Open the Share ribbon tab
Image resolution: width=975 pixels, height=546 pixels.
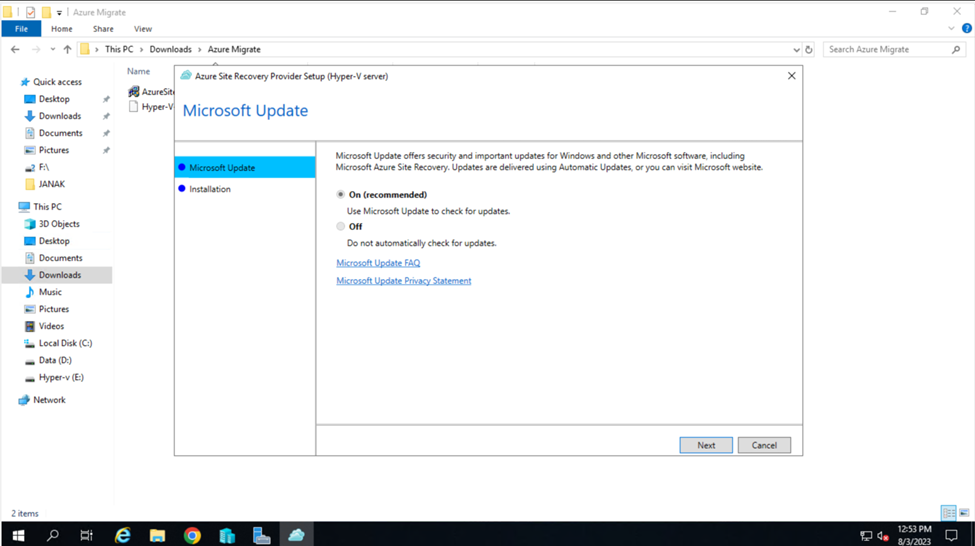tap(103, 29)
